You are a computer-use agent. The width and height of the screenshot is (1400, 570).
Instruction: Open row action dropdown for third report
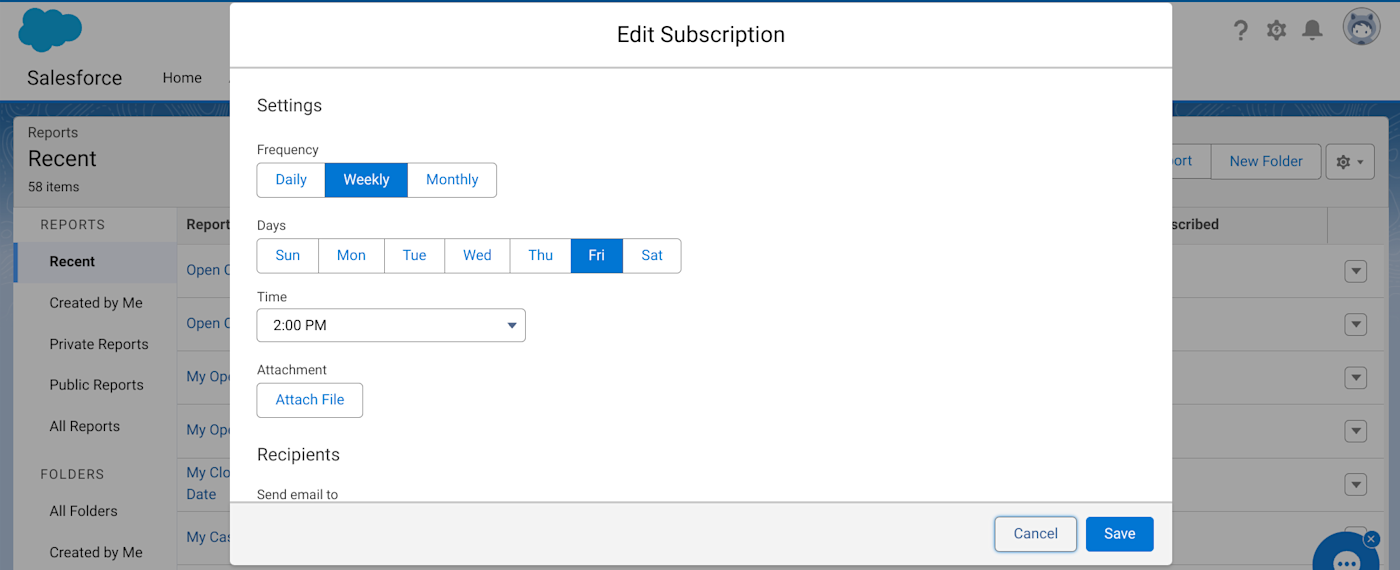pyautogui.click(x=1355, y=378)
